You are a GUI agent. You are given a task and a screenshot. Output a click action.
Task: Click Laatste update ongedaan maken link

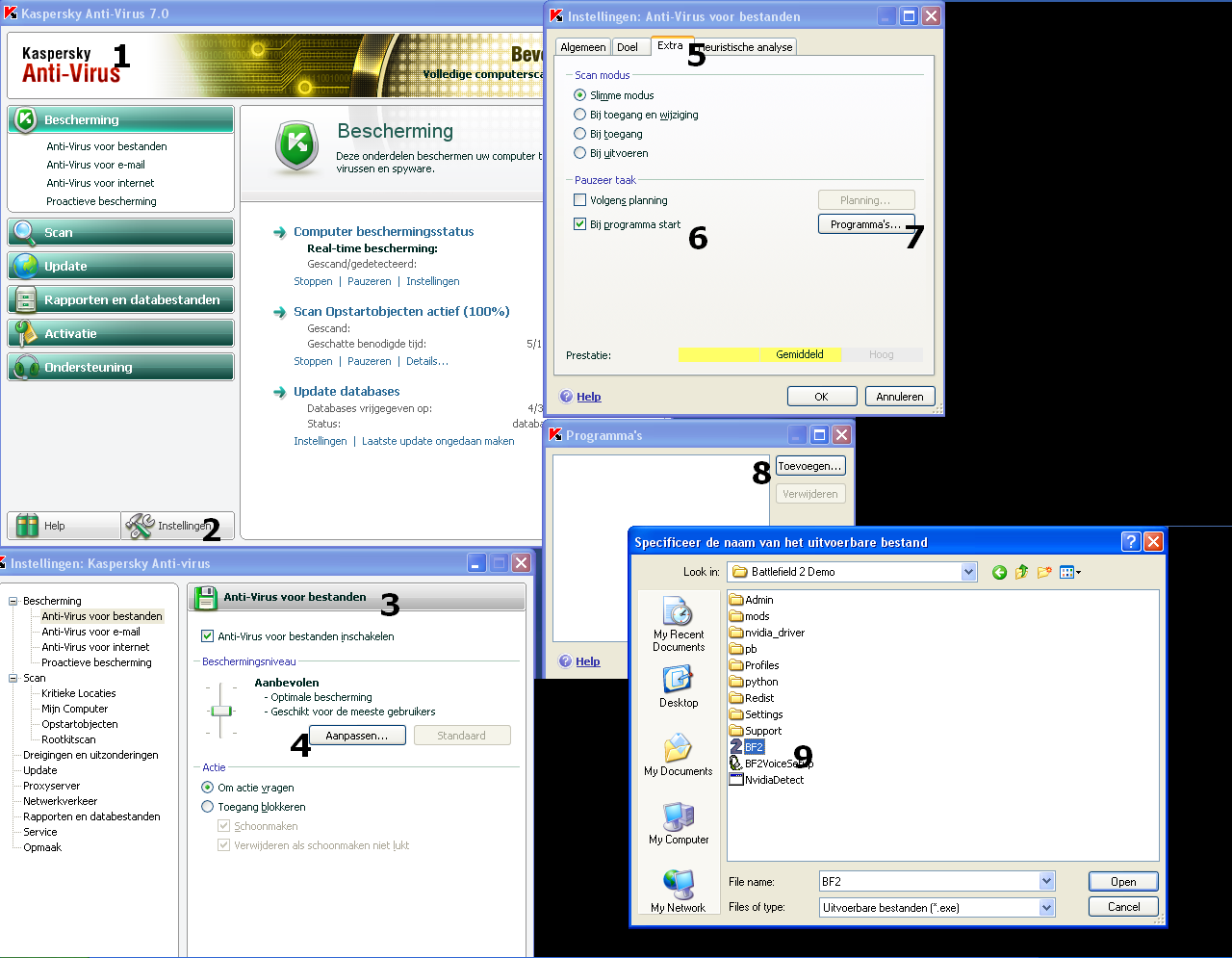click(x=438, y=441)
